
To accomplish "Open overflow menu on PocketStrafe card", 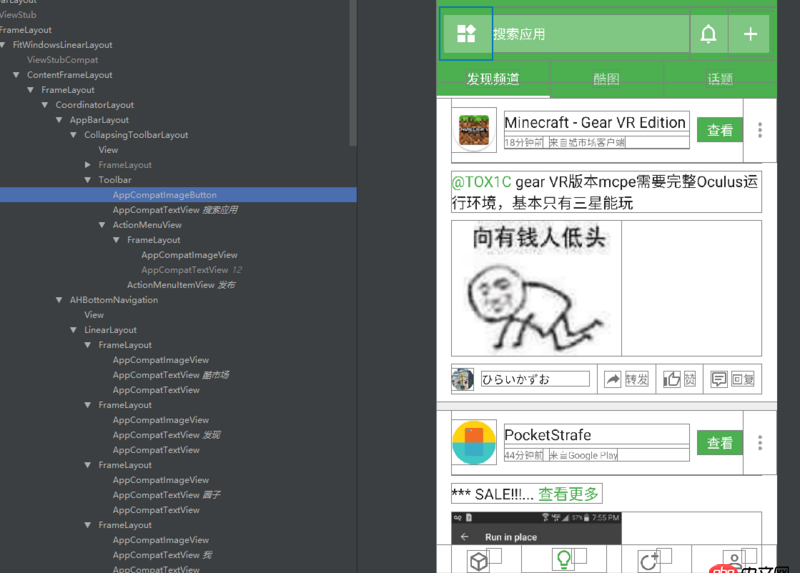I will click(x=760, y=442).
